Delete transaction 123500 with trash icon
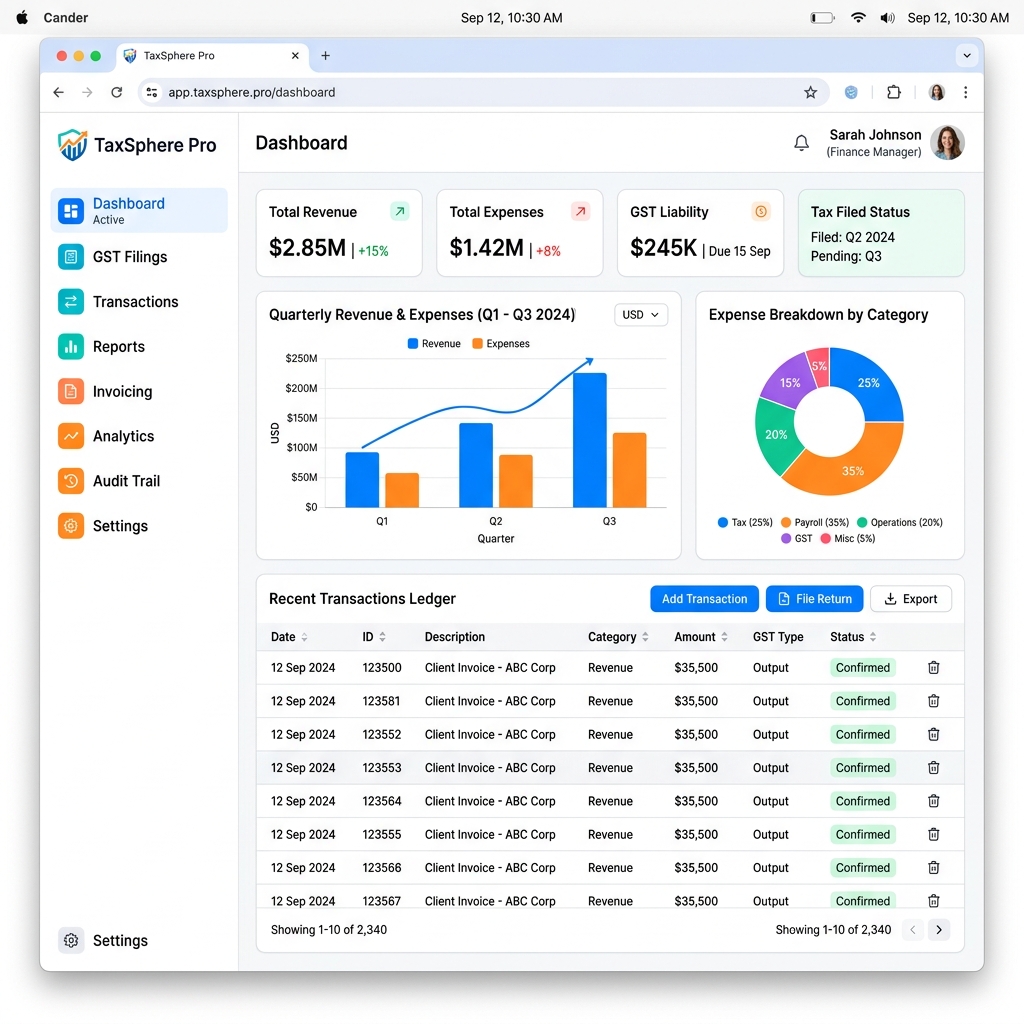 [x=933, y=667]
